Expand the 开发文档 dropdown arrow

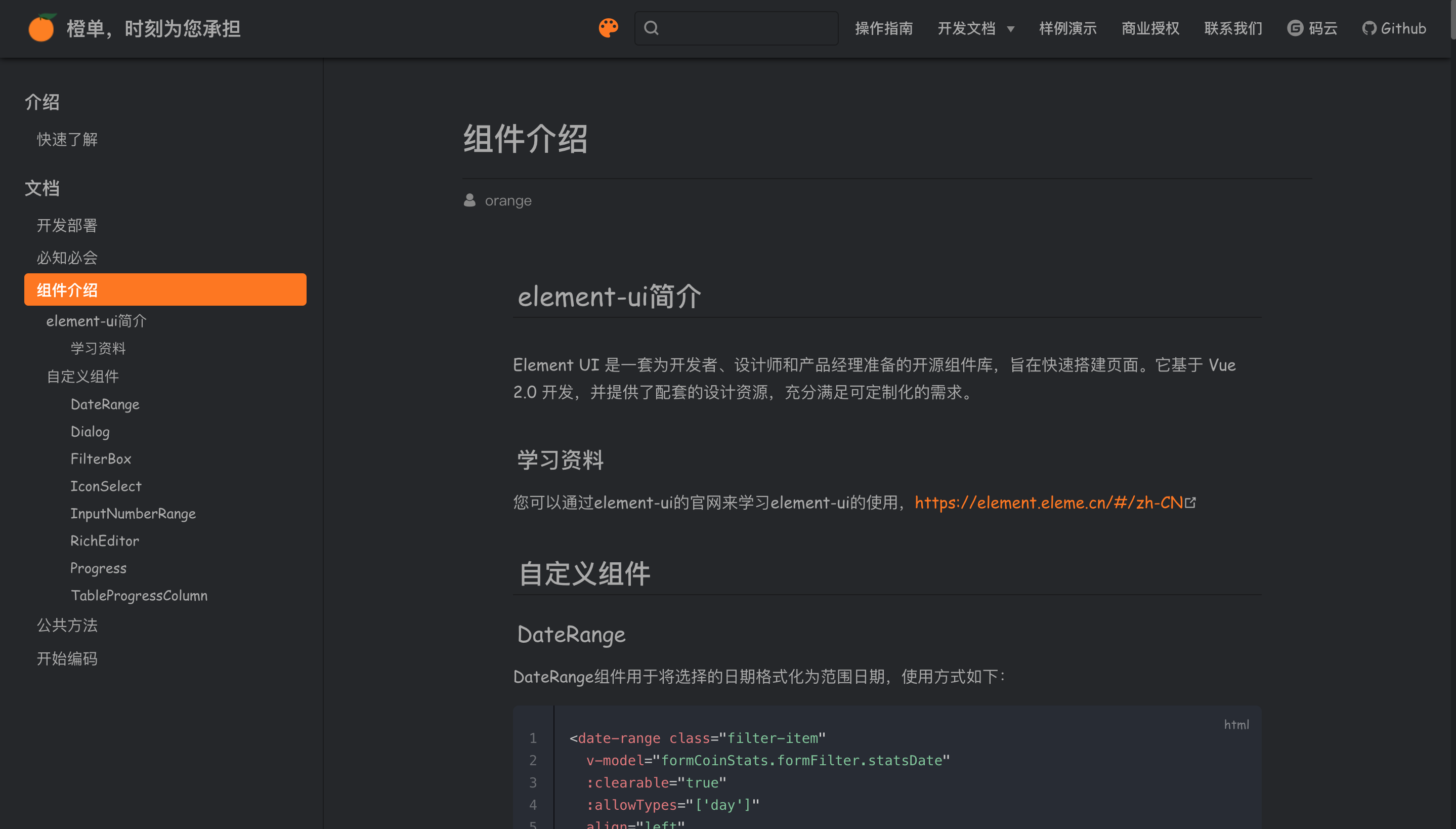pos(1010,29)
